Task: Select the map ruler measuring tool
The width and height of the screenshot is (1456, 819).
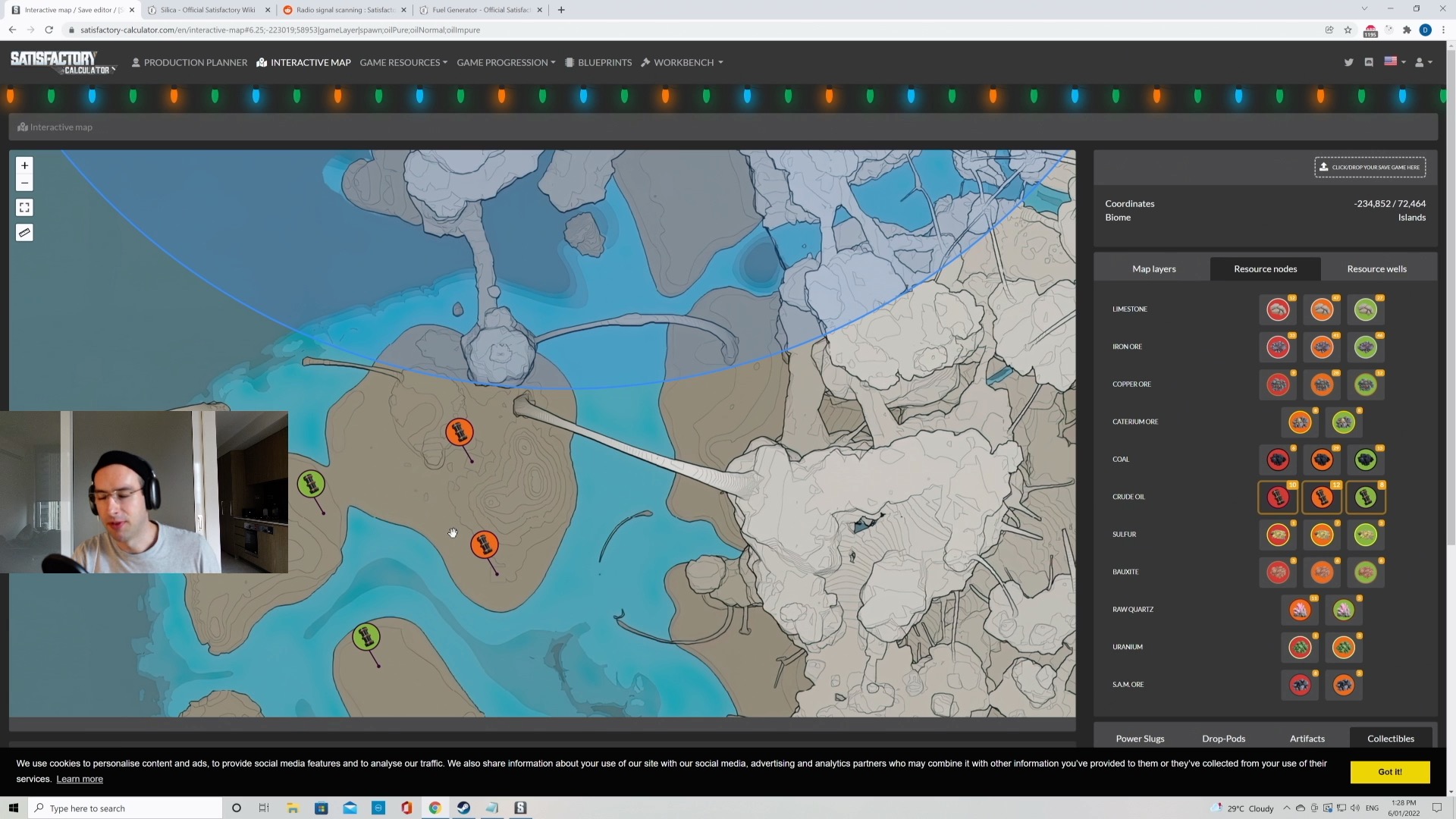Action: 24,233
